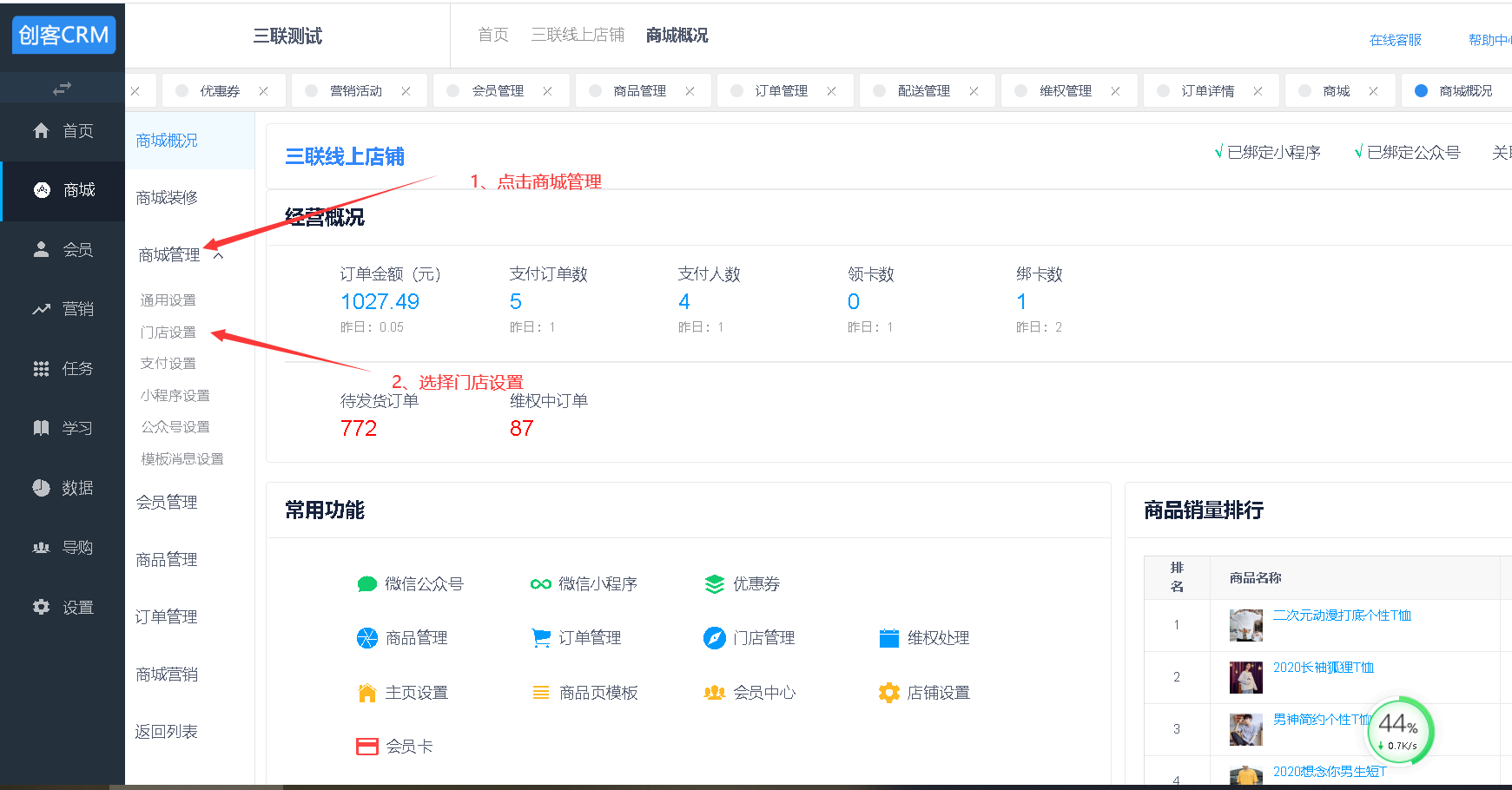Open the 数据 pie chart icon
This screenshot has height=790, width=1512.
pyautogui.click(x=41, y=488)
